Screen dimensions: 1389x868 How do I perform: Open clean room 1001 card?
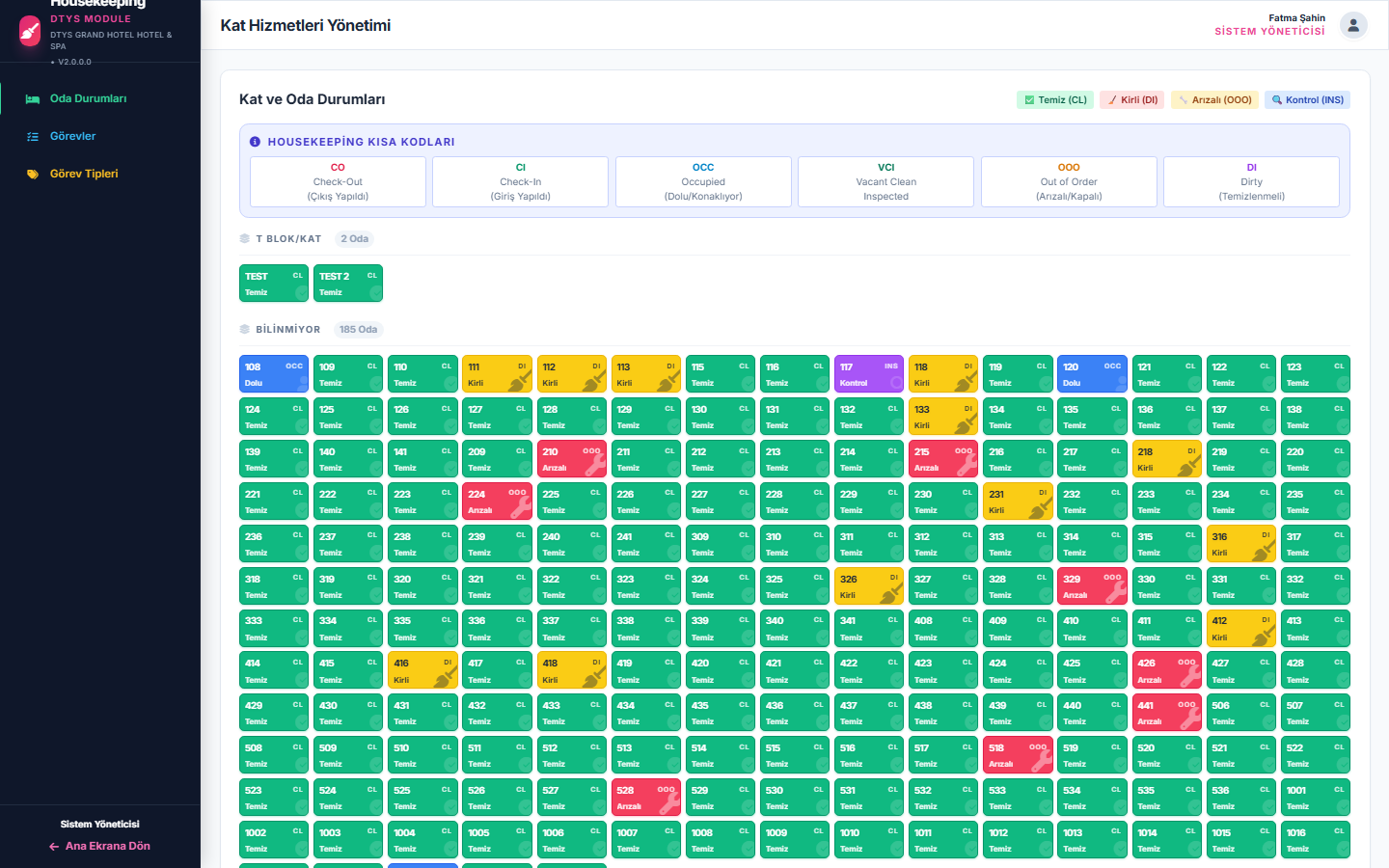coord(1316,798)
